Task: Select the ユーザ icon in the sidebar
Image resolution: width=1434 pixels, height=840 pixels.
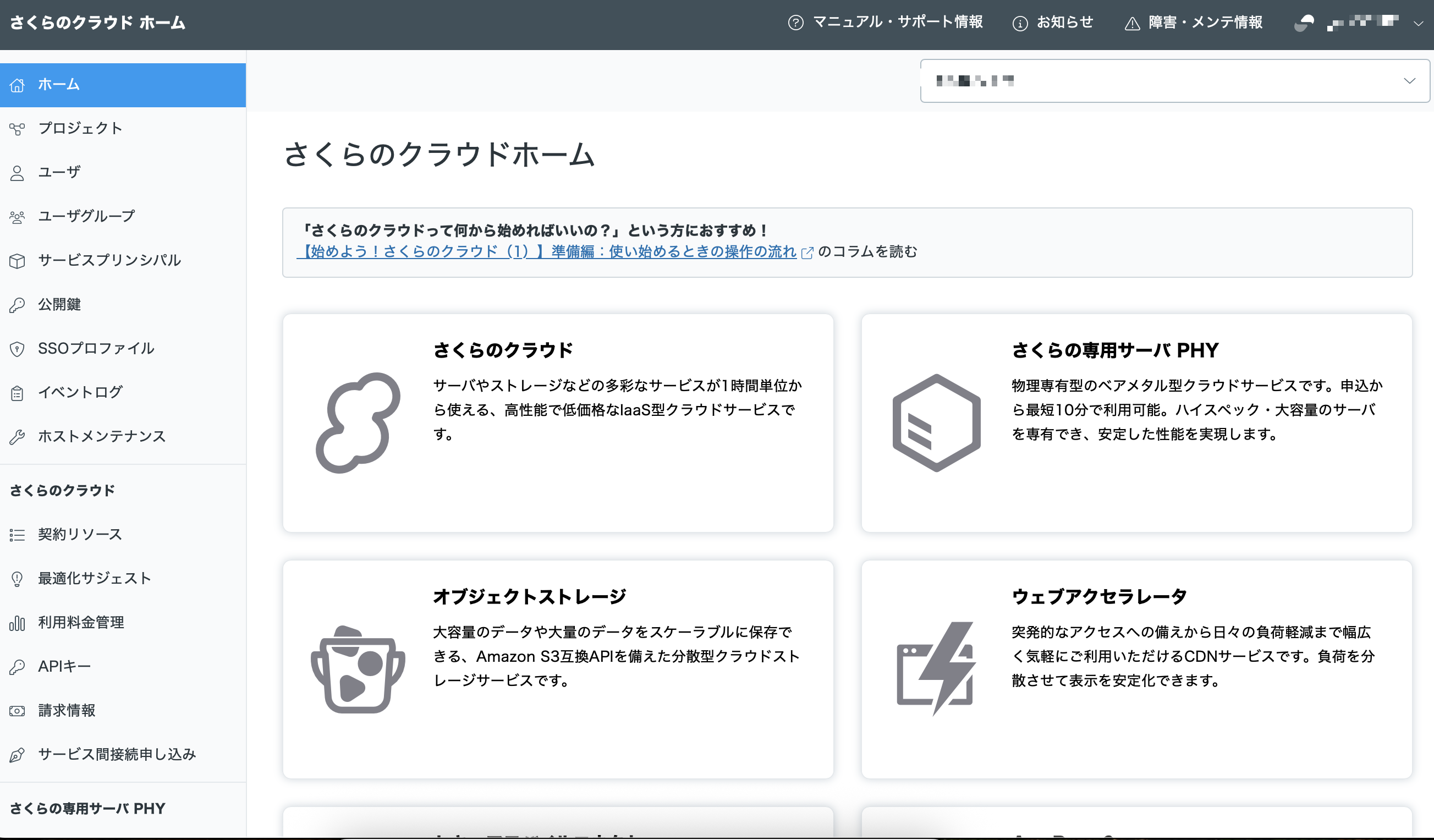Action: pos(17,172)
